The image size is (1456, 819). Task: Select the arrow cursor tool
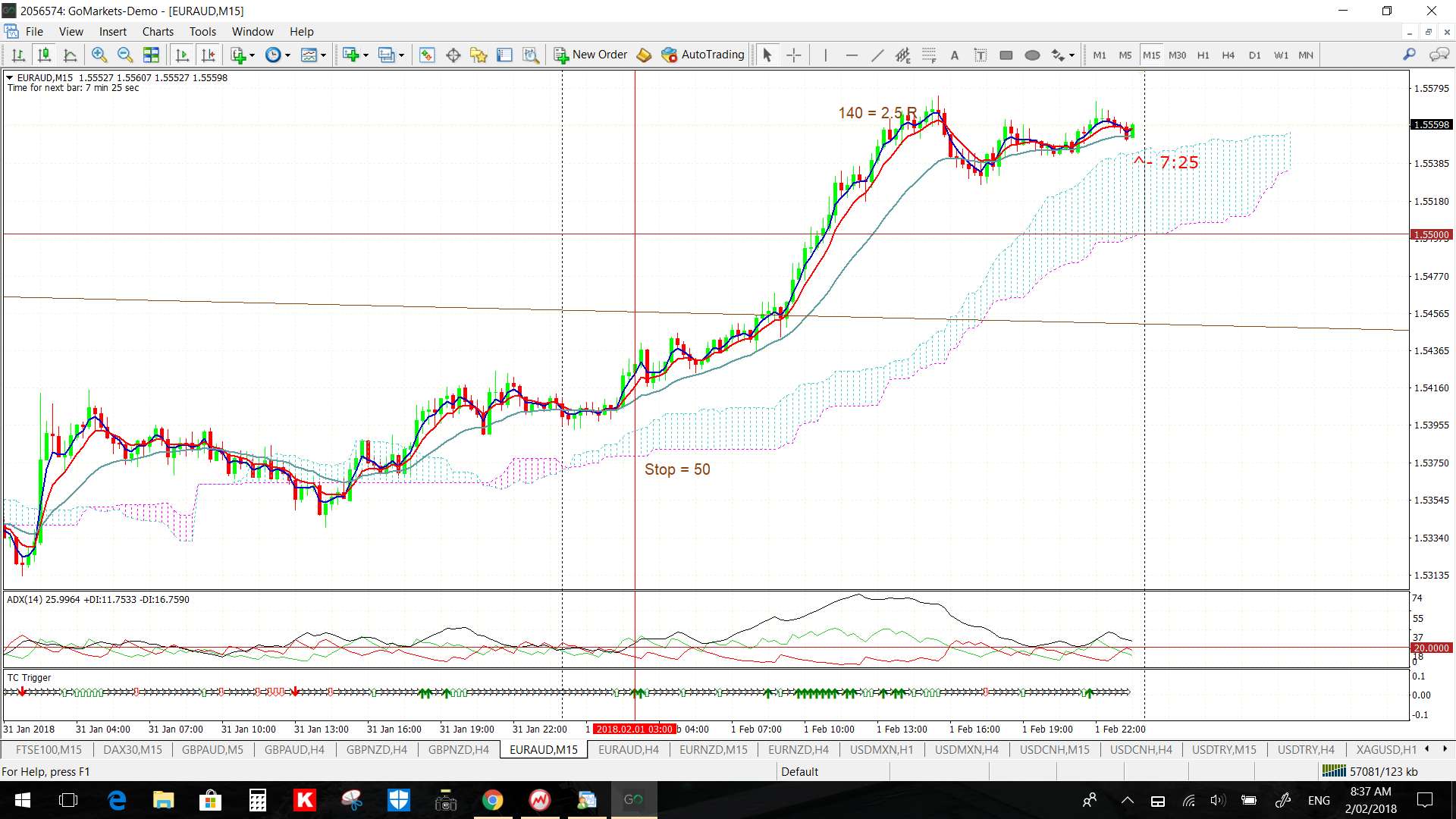tap(767, 55)
